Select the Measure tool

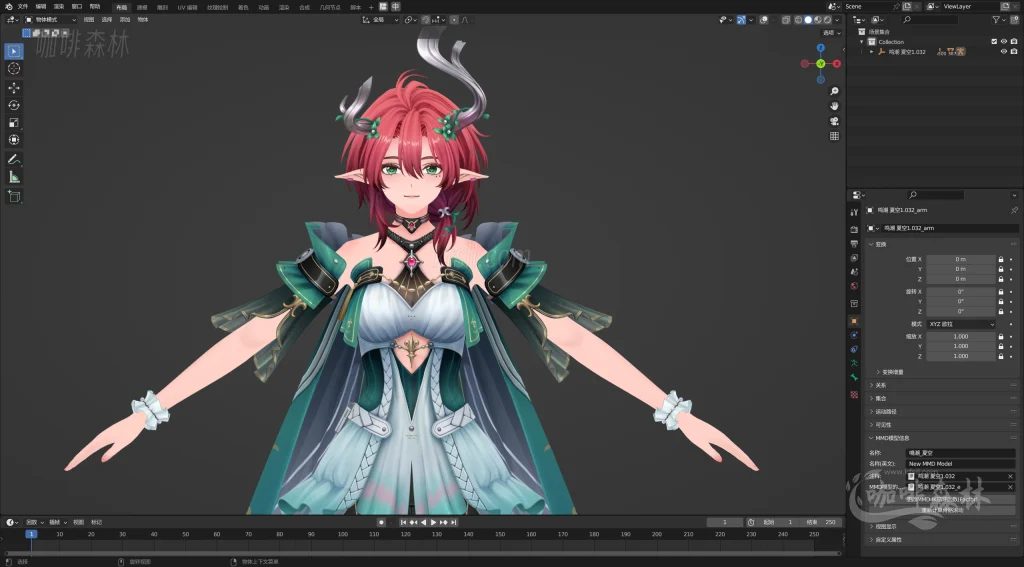(14, 177)
